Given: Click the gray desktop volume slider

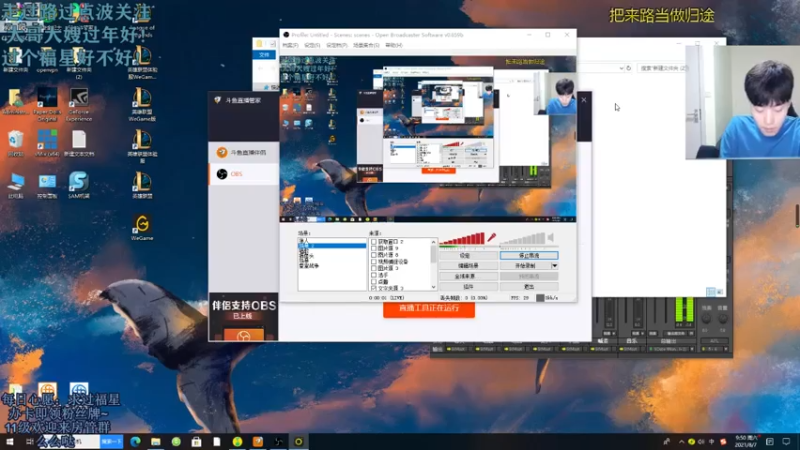Looking at the screenshot, I should pyautogui.click(x=522, y=238).
